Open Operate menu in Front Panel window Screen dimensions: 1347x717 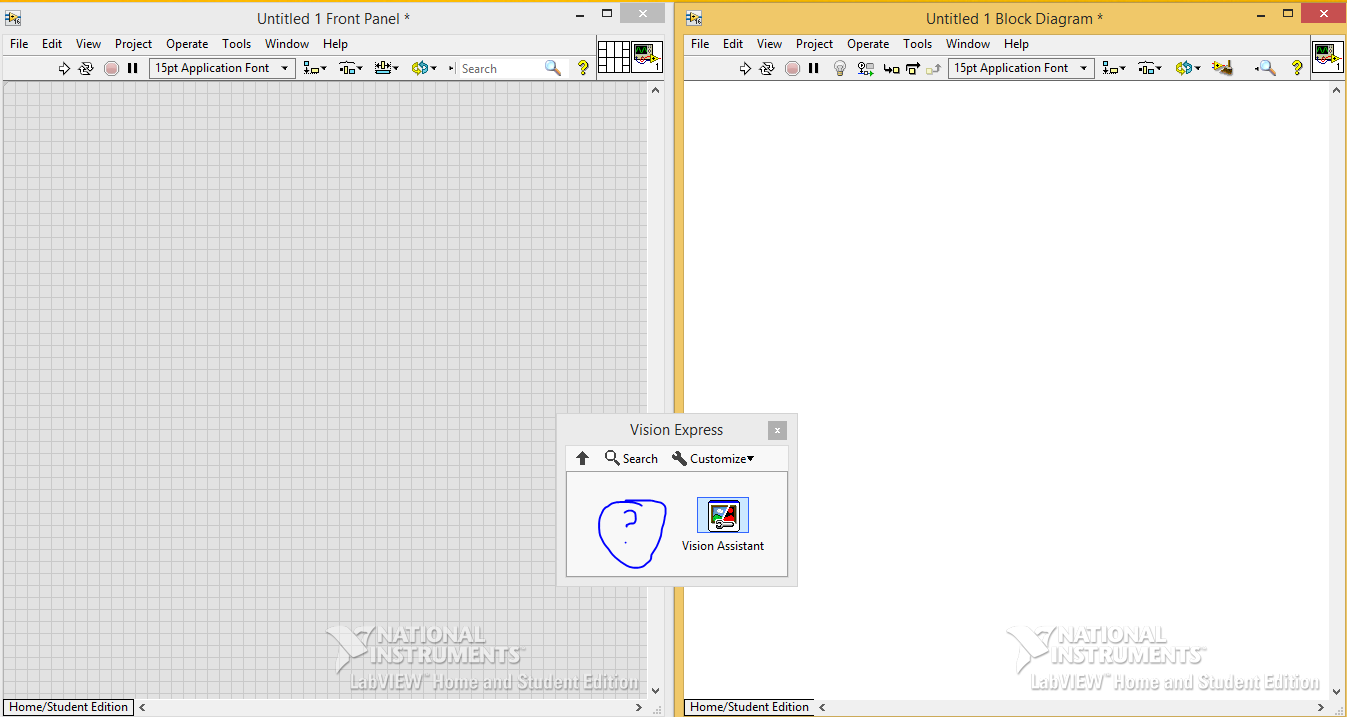pos(187,44)
